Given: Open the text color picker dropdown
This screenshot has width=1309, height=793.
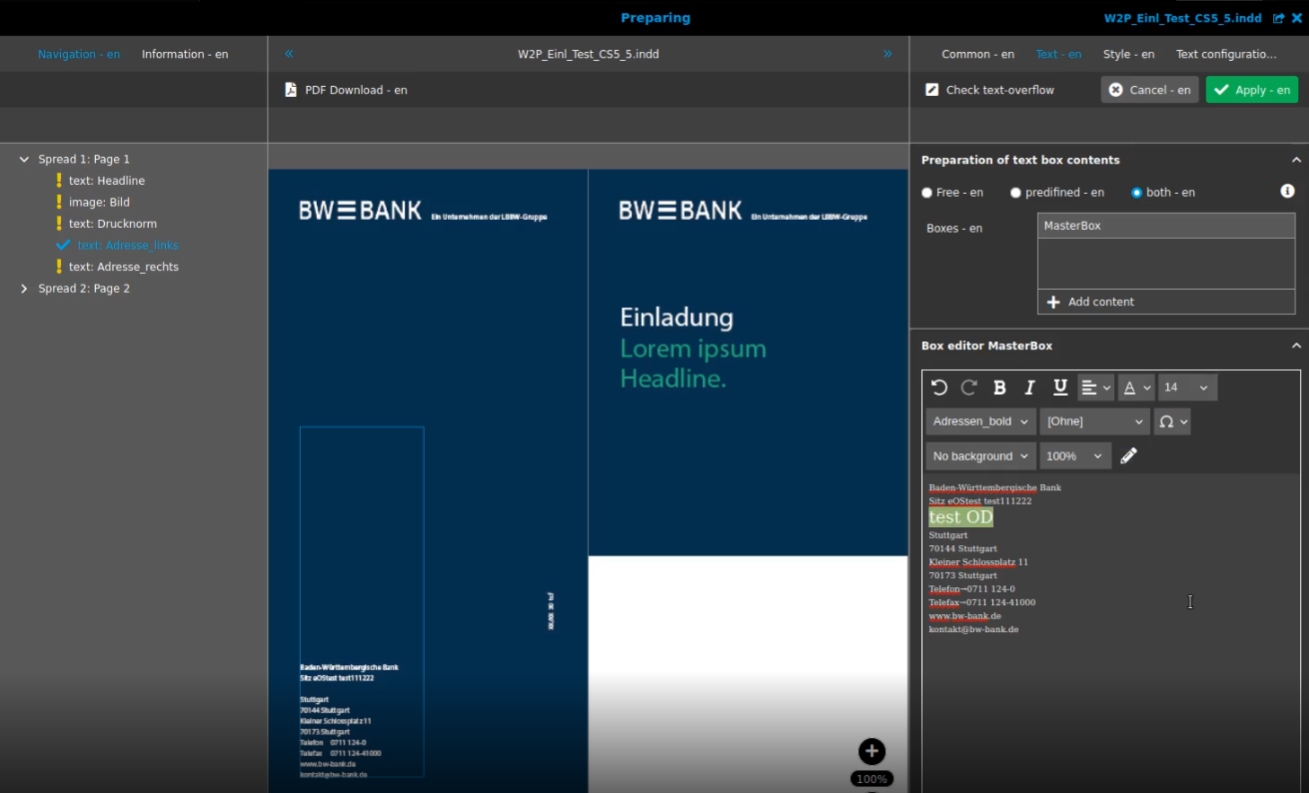Looking at the screenshot, I should [1136, 388].
